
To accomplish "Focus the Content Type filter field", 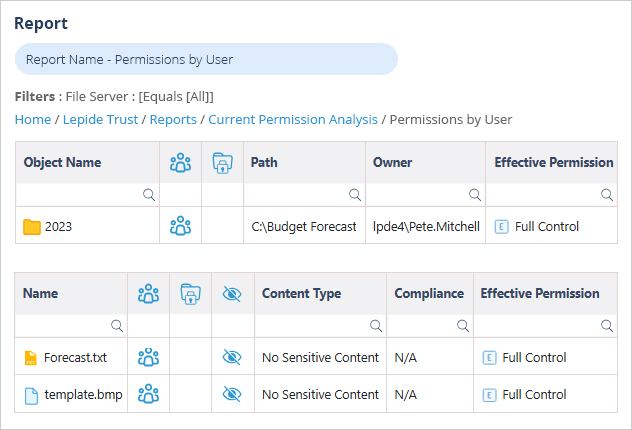I will click(320, 326).
